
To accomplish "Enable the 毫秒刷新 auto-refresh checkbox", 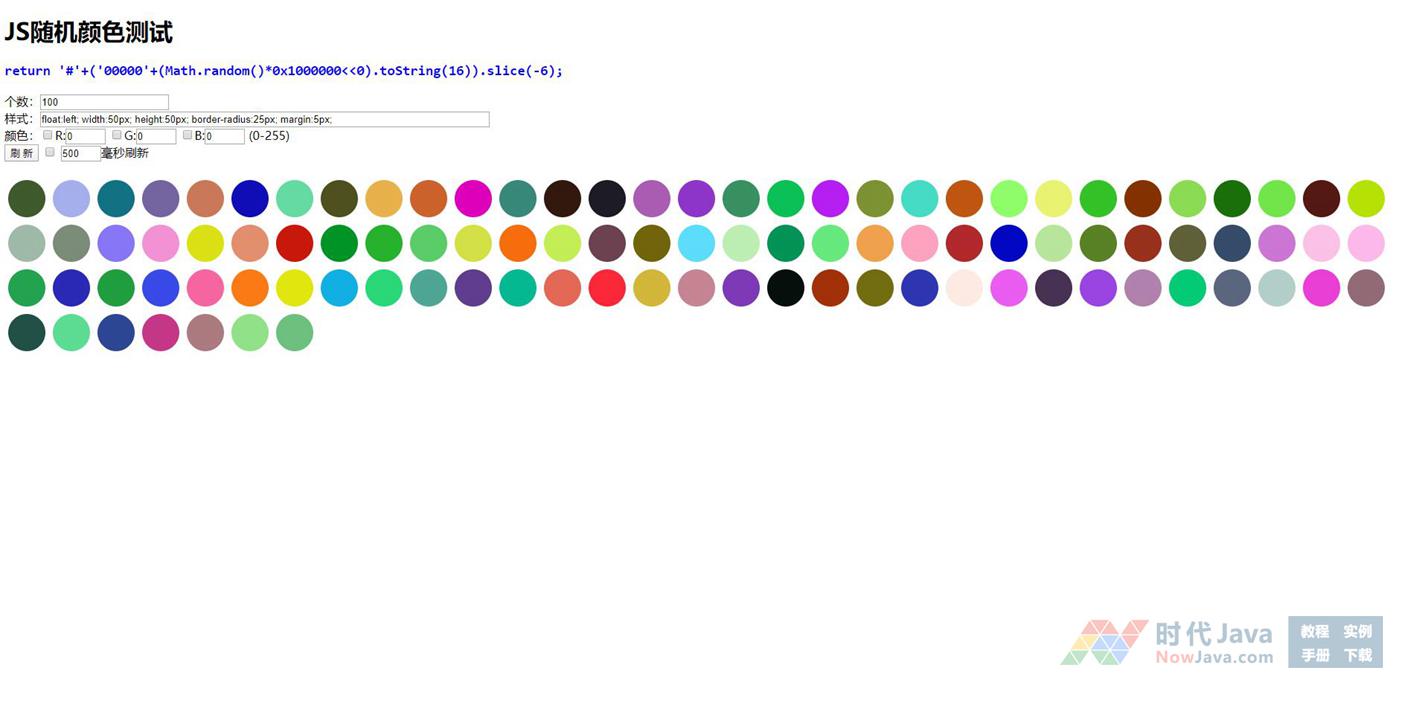I will point(50,152).
